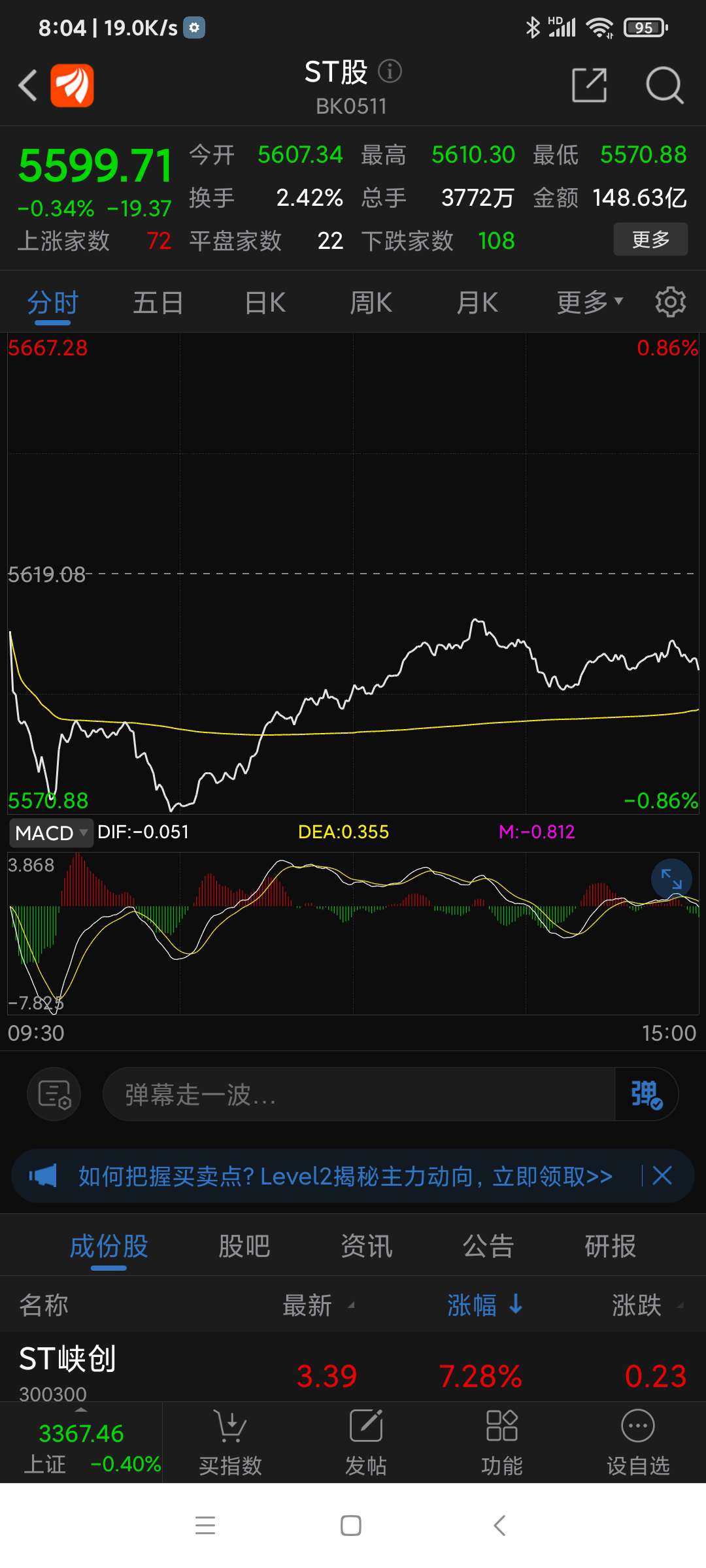Select the 成份股 tab

[109, 1246]
